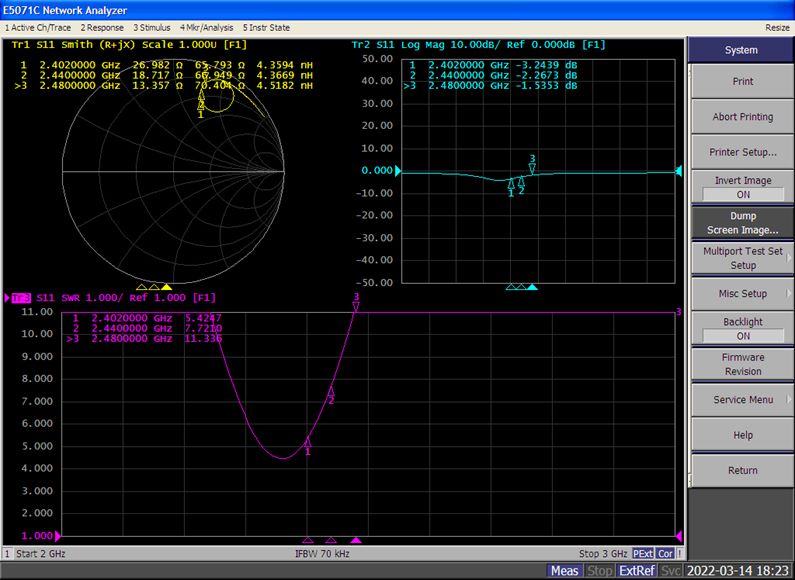This screenshot has height=580, width=795.
Task: Expand the Multiport Test Set Setup submenu
Action: 743,258
